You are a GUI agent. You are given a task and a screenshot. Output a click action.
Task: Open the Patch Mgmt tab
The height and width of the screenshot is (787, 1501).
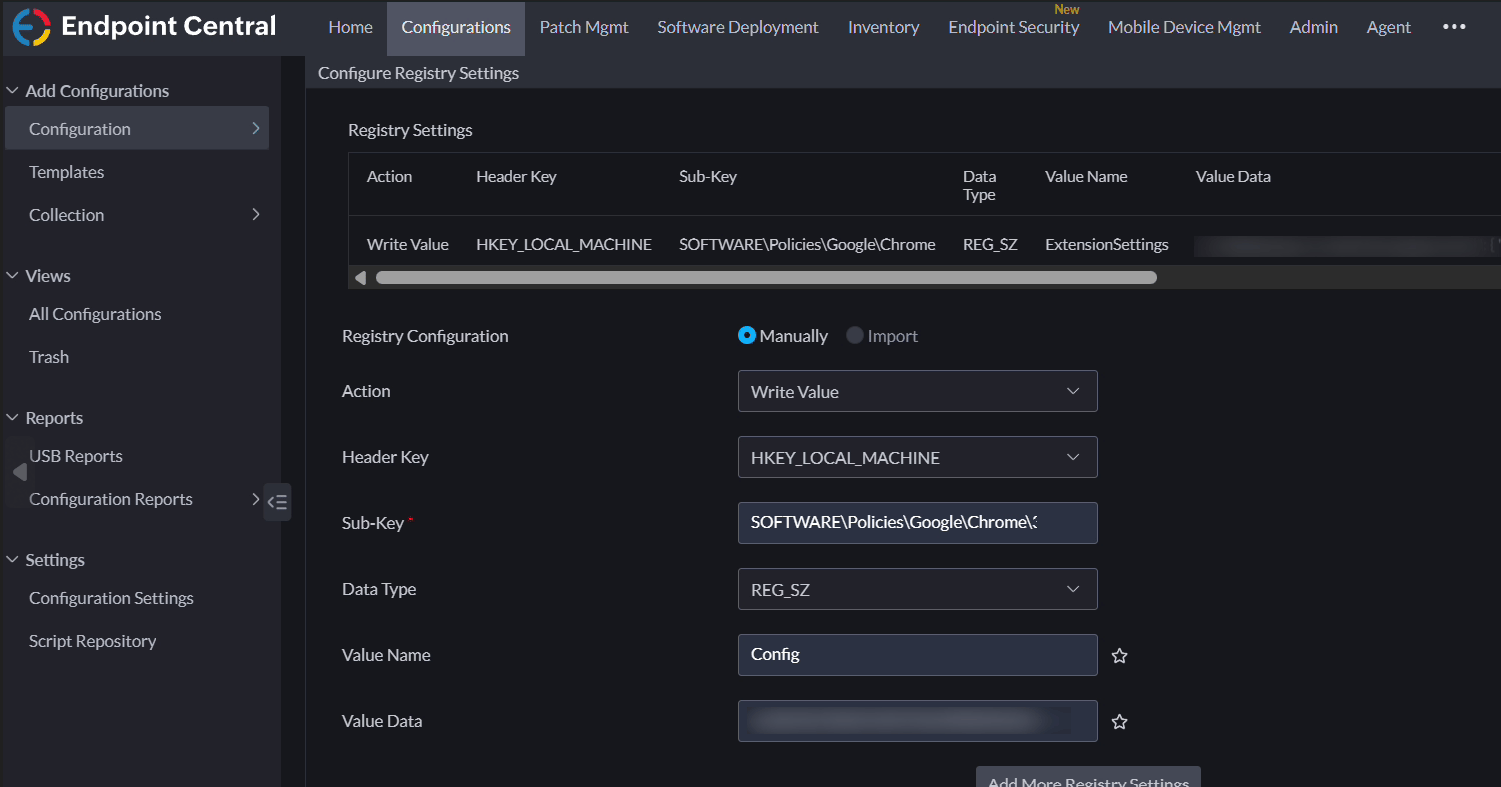(x=584, y=27)
